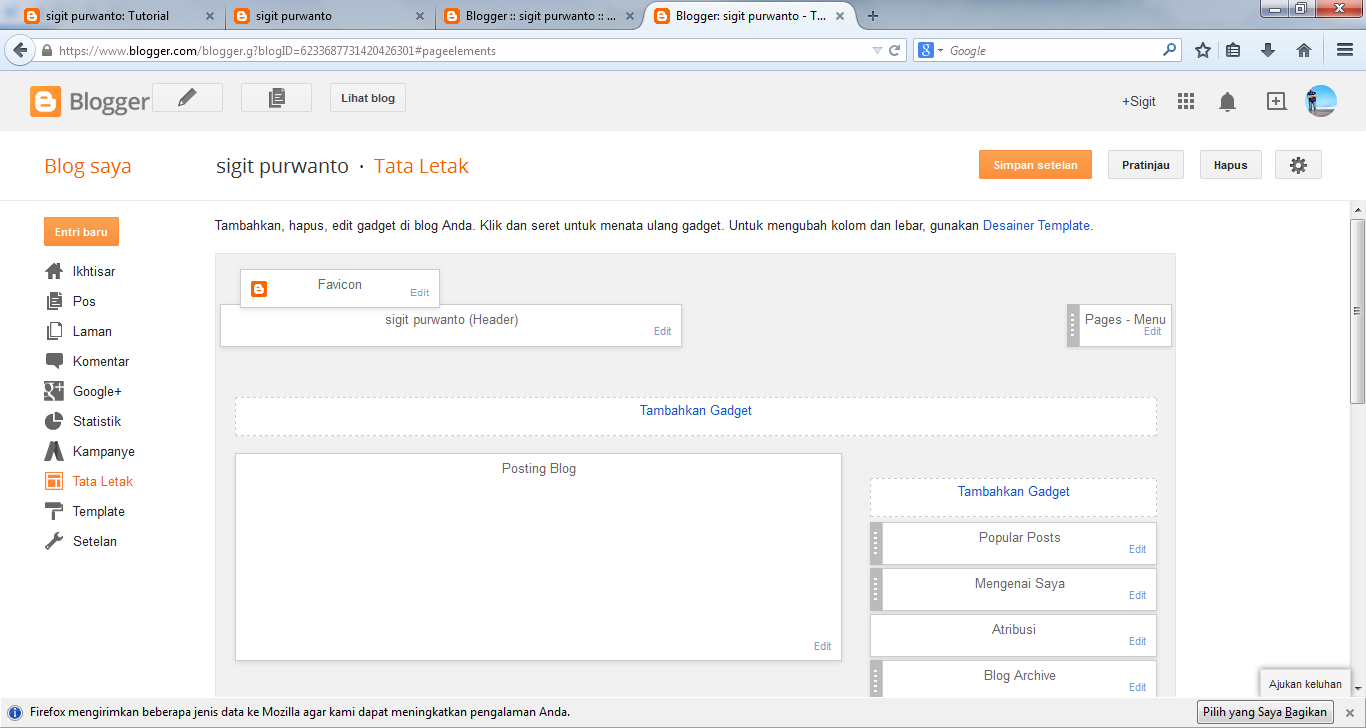Edit the Atribusi gadget
Image resolution: width=1366 pixels, height=728 pixels.
click(1137, 641)
